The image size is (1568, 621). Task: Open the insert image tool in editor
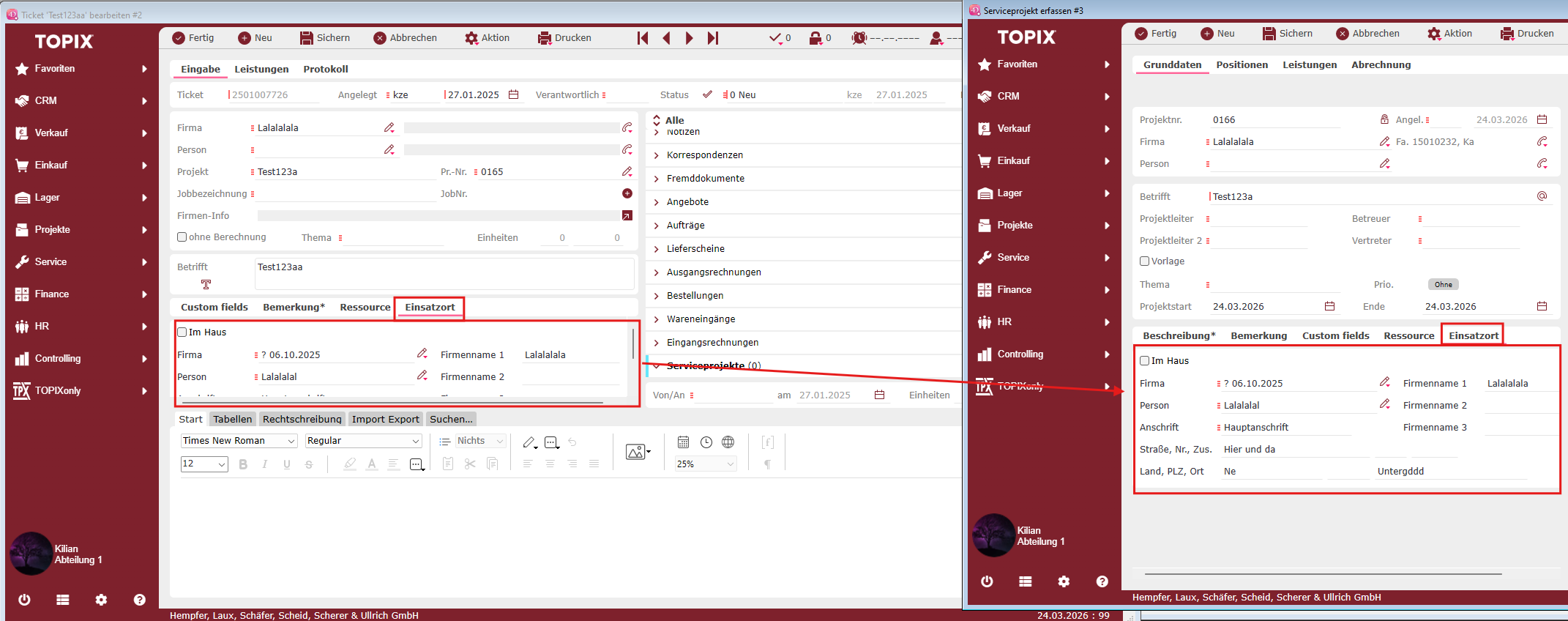638,452
